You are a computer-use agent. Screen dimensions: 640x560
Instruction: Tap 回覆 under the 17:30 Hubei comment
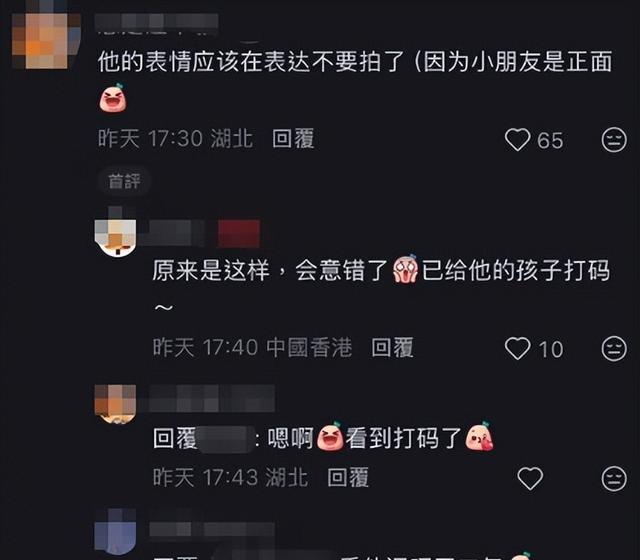(293, 139)
